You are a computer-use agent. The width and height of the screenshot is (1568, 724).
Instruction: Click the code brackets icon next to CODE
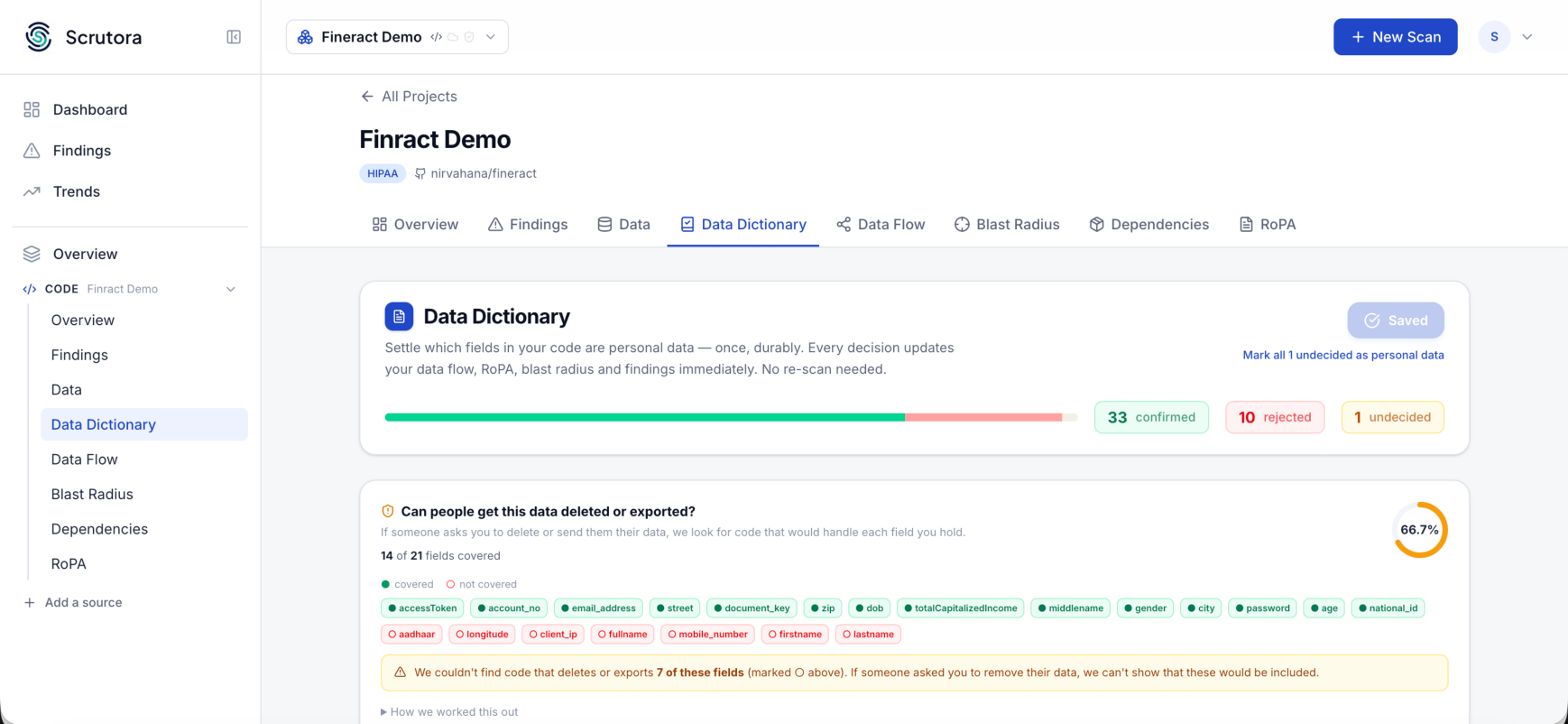coord(30,289)
